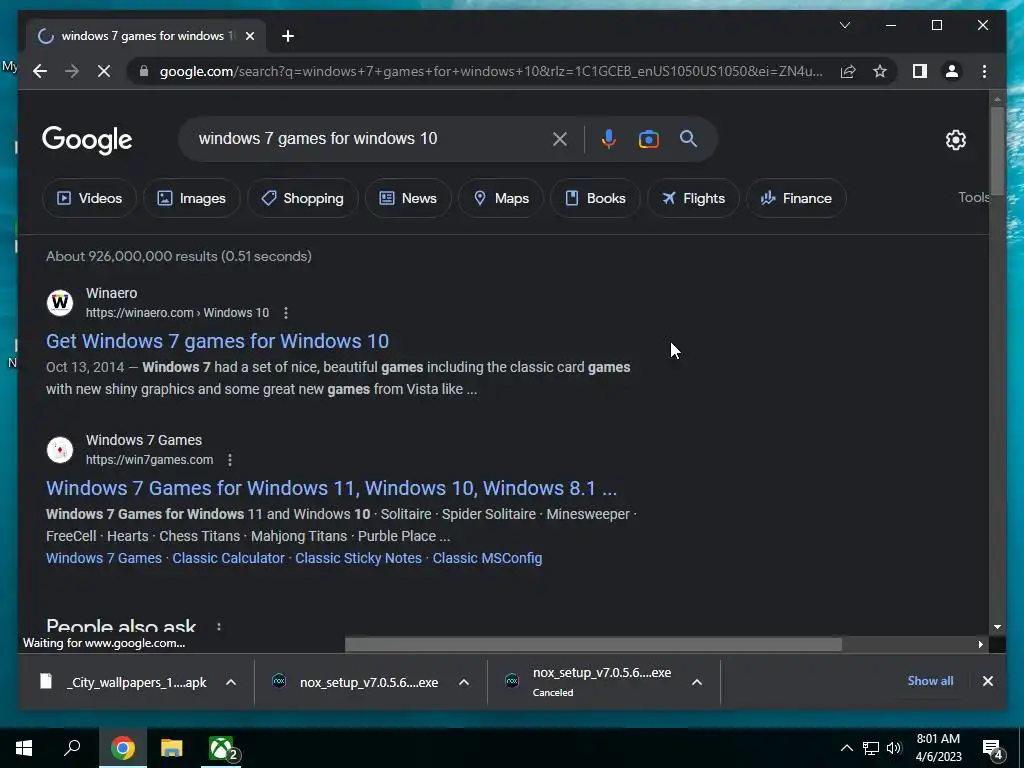Bookmark this page with the star icon
Viewport: 1024px width, 768px height.
pyautogui.click(x=880, y=71)
